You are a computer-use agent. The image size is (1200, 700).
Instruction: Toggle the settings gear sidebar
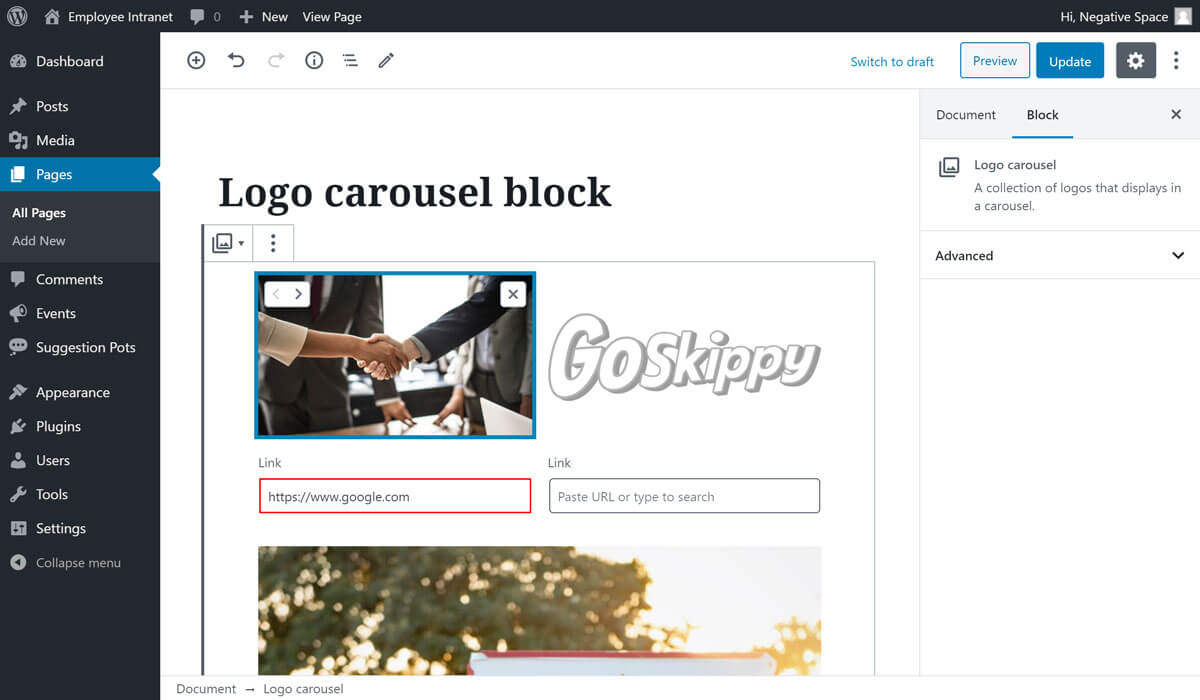1135,61
